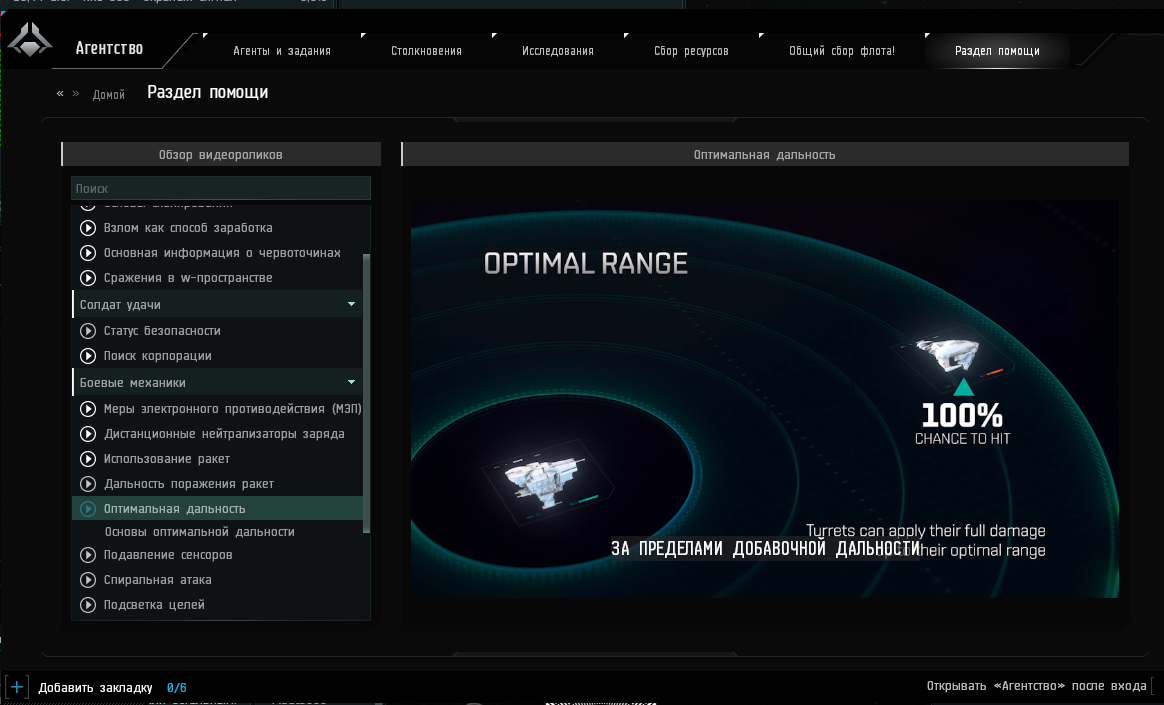Go forward with the » arrow
Screen dimensions: 1164x705
click(x=76, y=94)
